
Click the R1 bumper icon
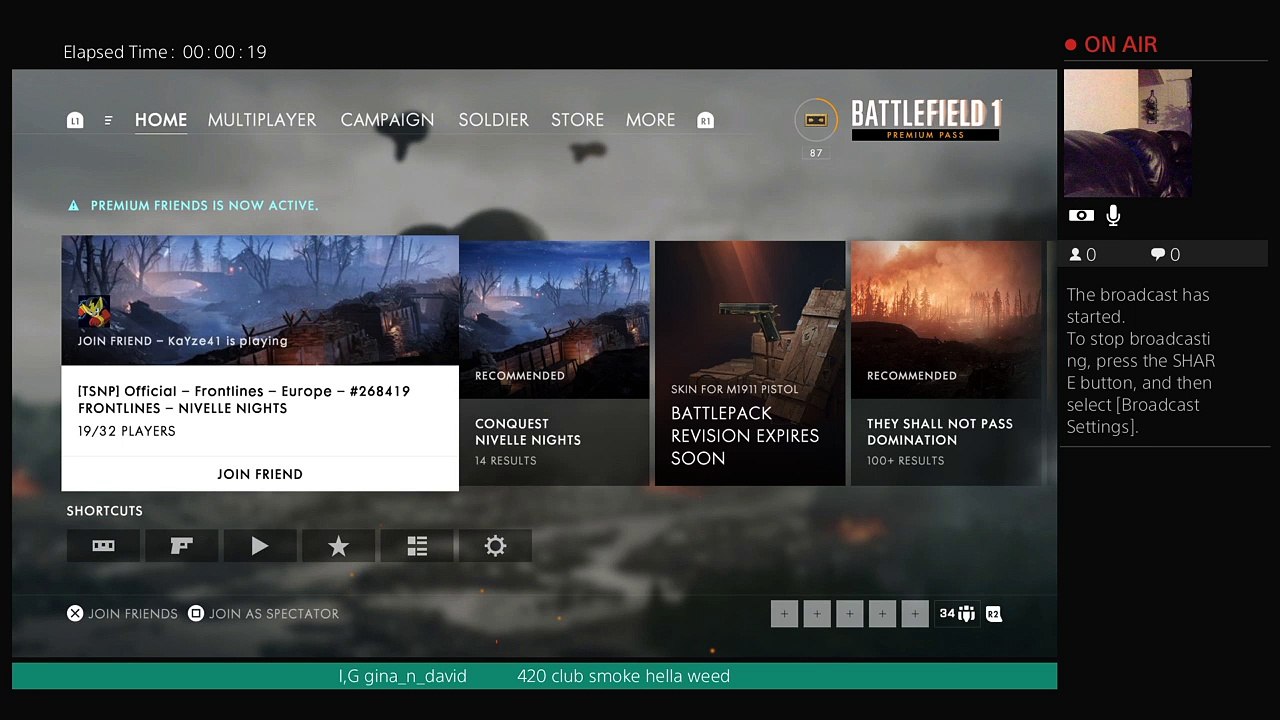click(705, 120)
